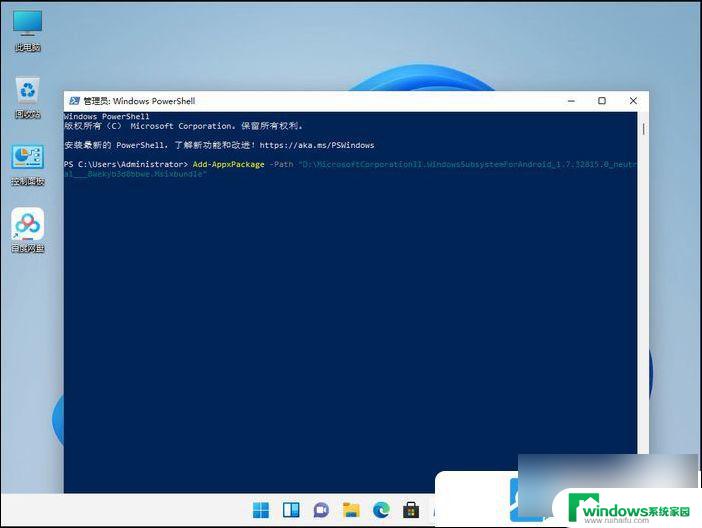Click the PowerShell window title text
Viewport: 702px width, 528px height.
pyautogui.click(x=139, y=101)
